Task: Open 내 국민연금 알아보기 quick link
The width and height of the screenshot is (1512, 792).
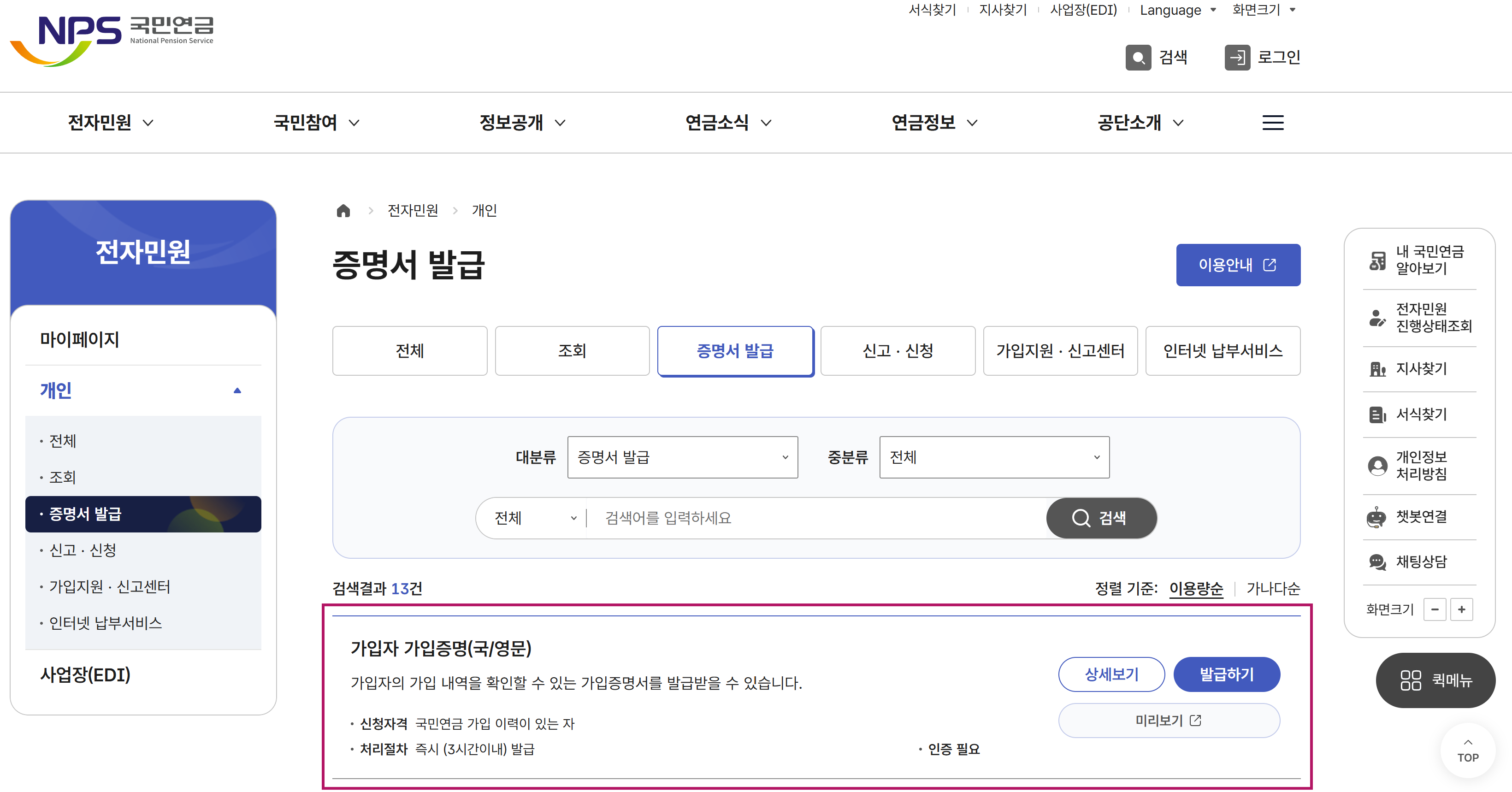Action: [1419, 260]
